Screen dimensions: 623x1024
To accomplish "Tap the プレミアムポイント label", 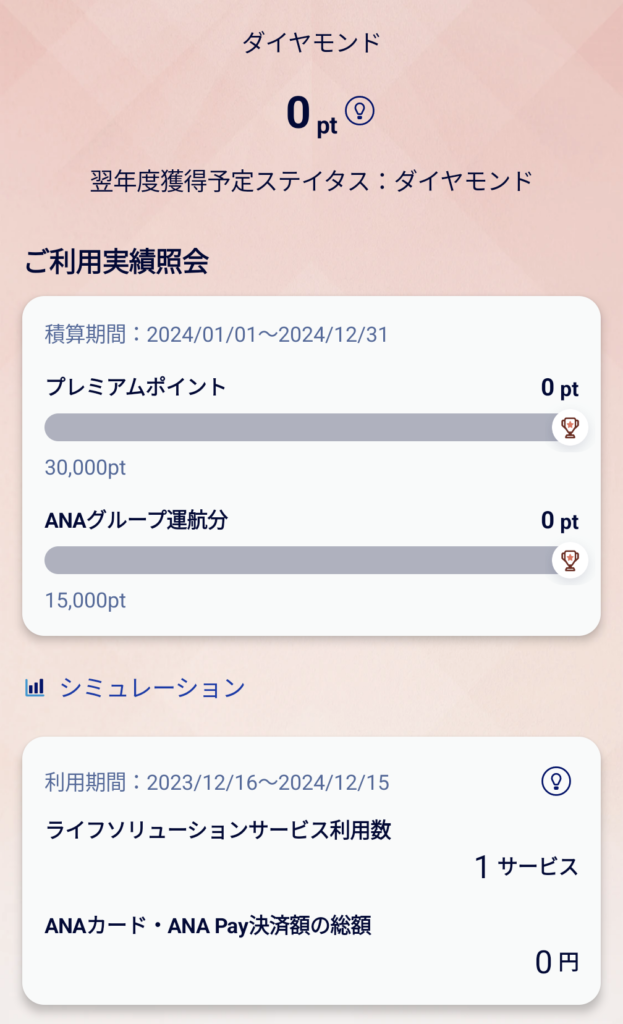I will tap(136, 387).
